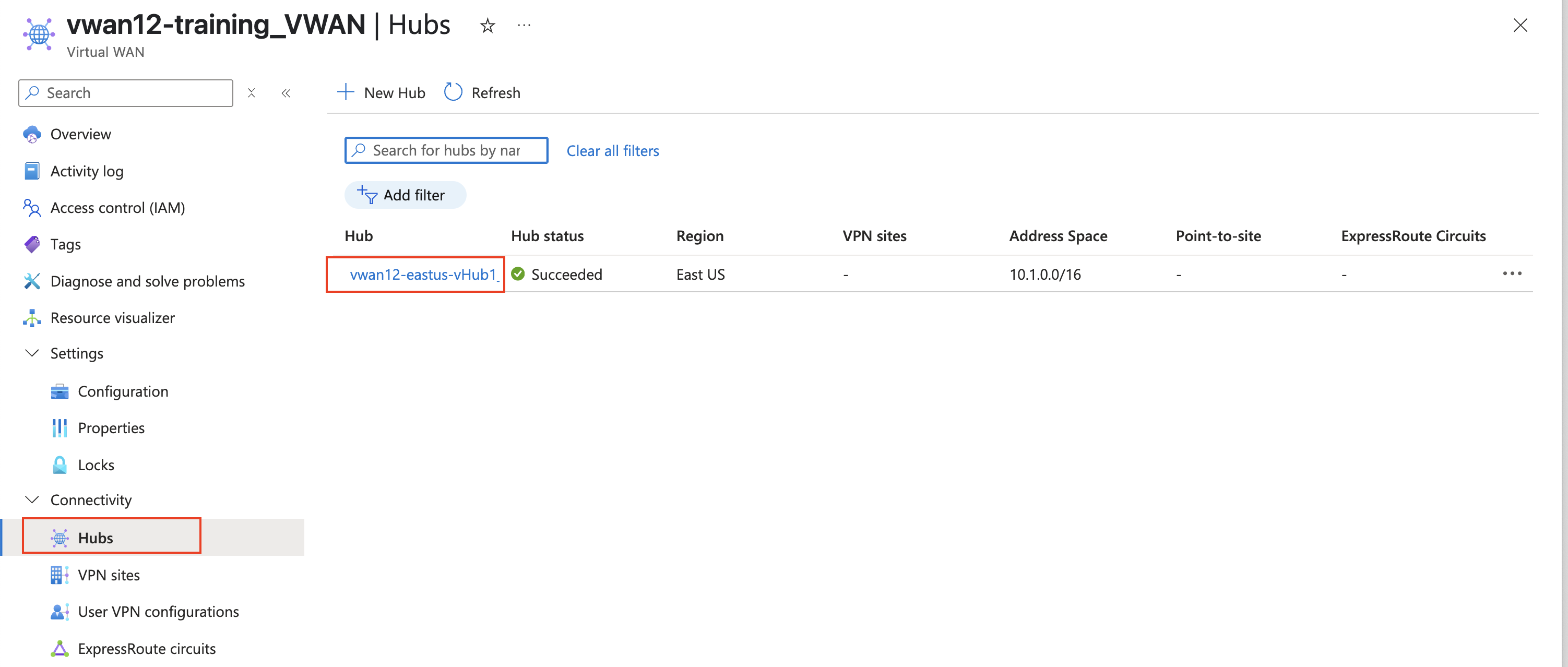
Task: Go to VPN sites menu item
Action: point(109,575)
